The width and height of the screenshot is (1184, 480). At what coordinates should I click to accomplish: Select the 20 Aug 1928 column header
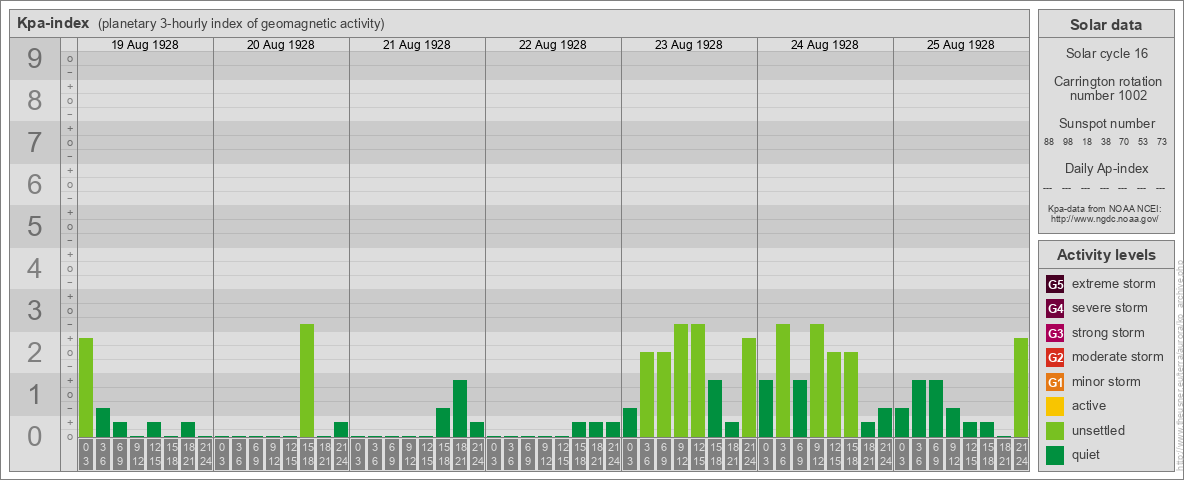click(281, 45)
